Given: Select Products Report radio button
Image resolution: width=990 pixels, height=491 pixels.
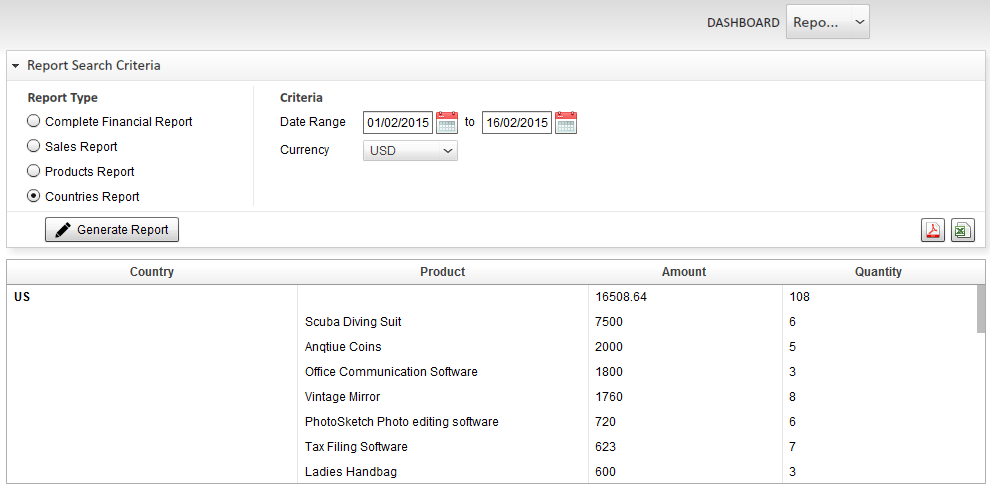Looking at the screenshot, I should [x=33, y=172].
